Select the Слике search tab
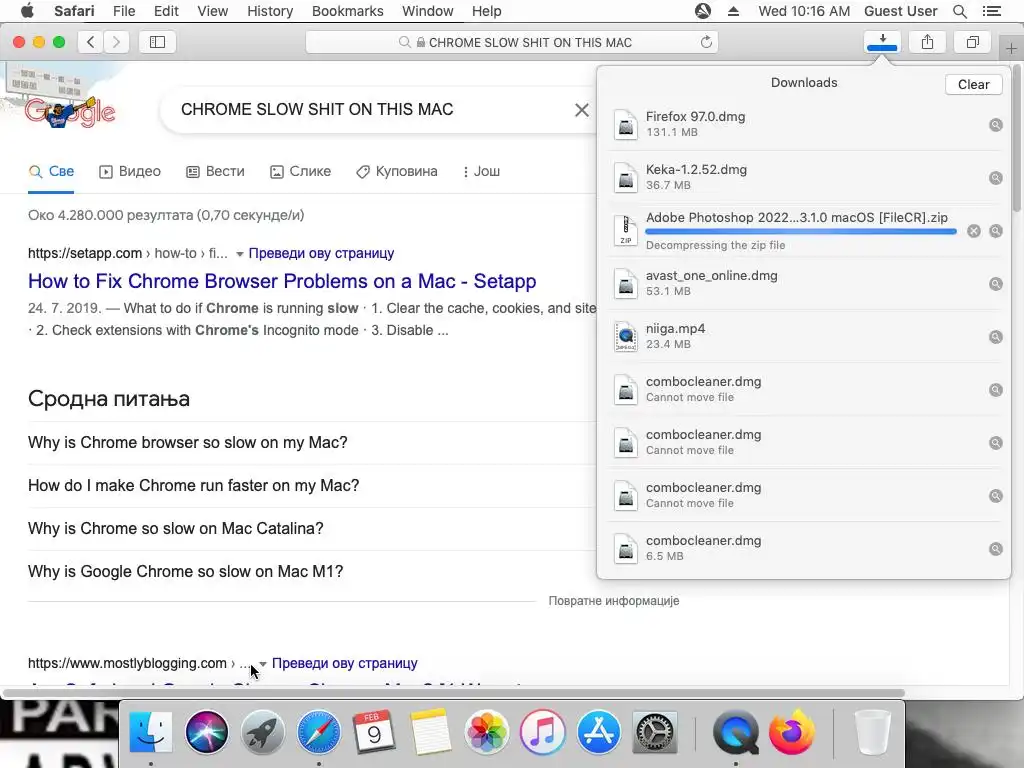The height and width of the screenshot is (768, 1024). coord(300,171)
